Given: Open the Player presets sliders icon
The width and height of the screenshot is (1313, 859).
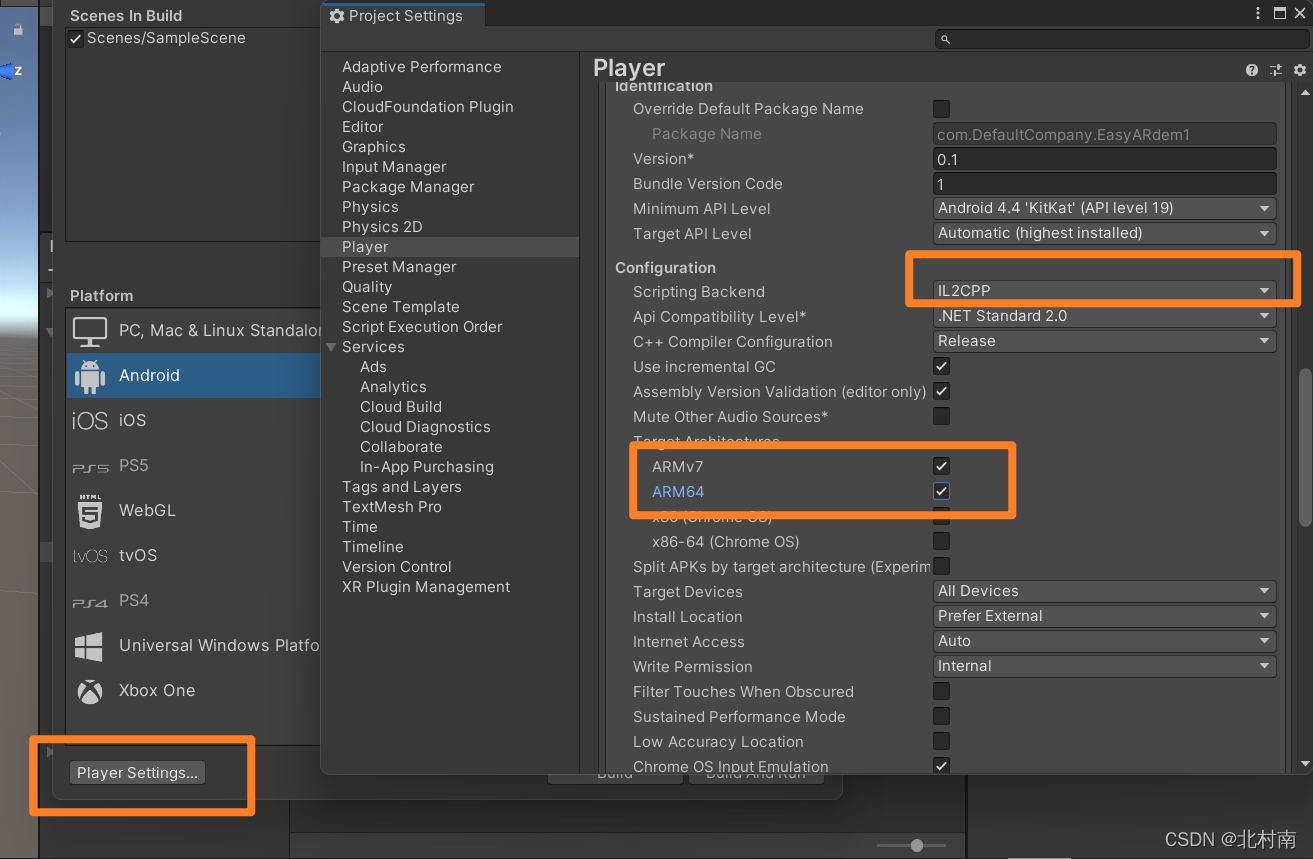Looking at the screenshot, I should point(1276,70).
